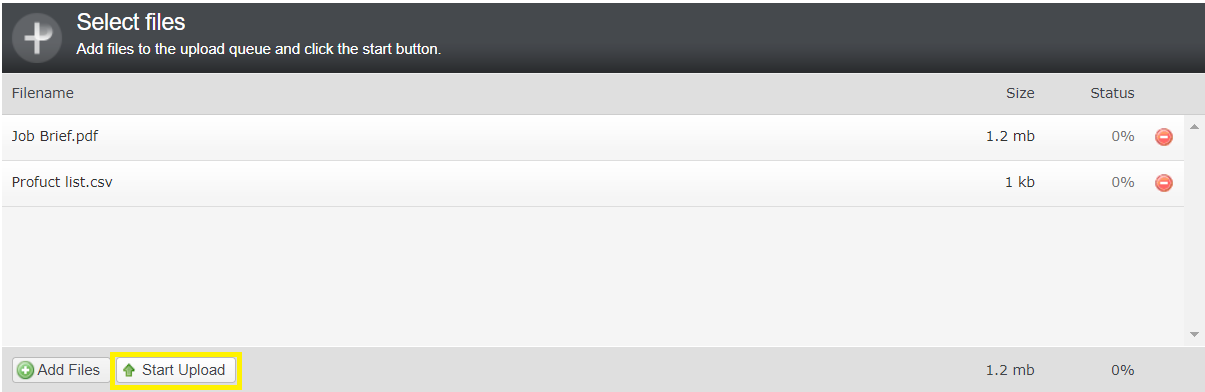This screenshot has height=392, width=1205.
Task: Click the green arrow icon on Start Upload
Action: [129, 371]
